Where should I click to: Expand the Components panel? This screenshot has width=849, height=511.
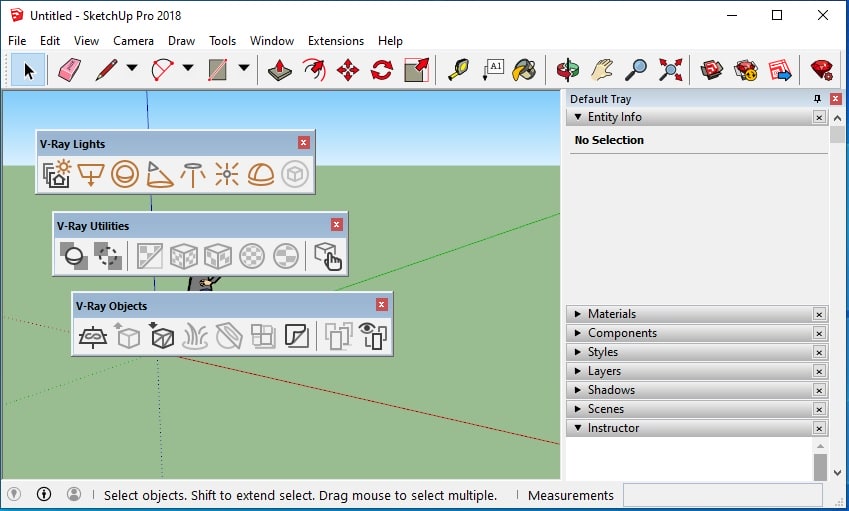tap(578, 332)
